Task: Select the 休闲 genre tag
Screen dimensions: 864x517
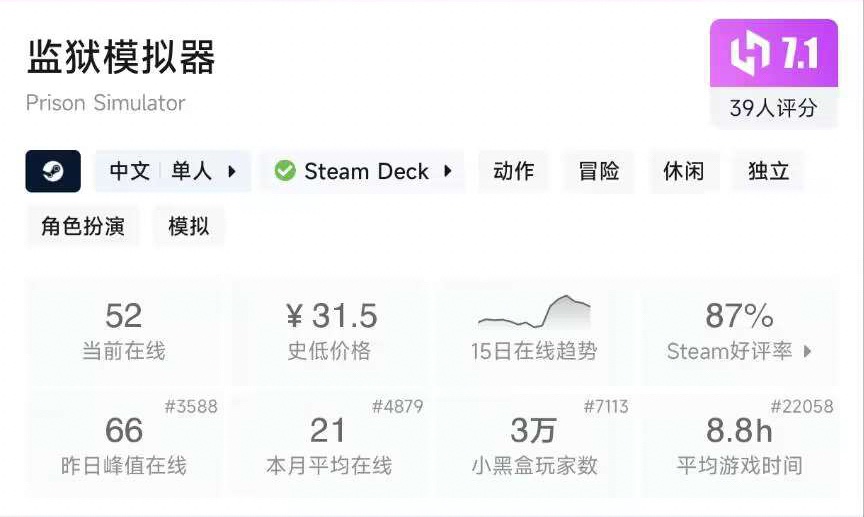Action: coord(684,171)
